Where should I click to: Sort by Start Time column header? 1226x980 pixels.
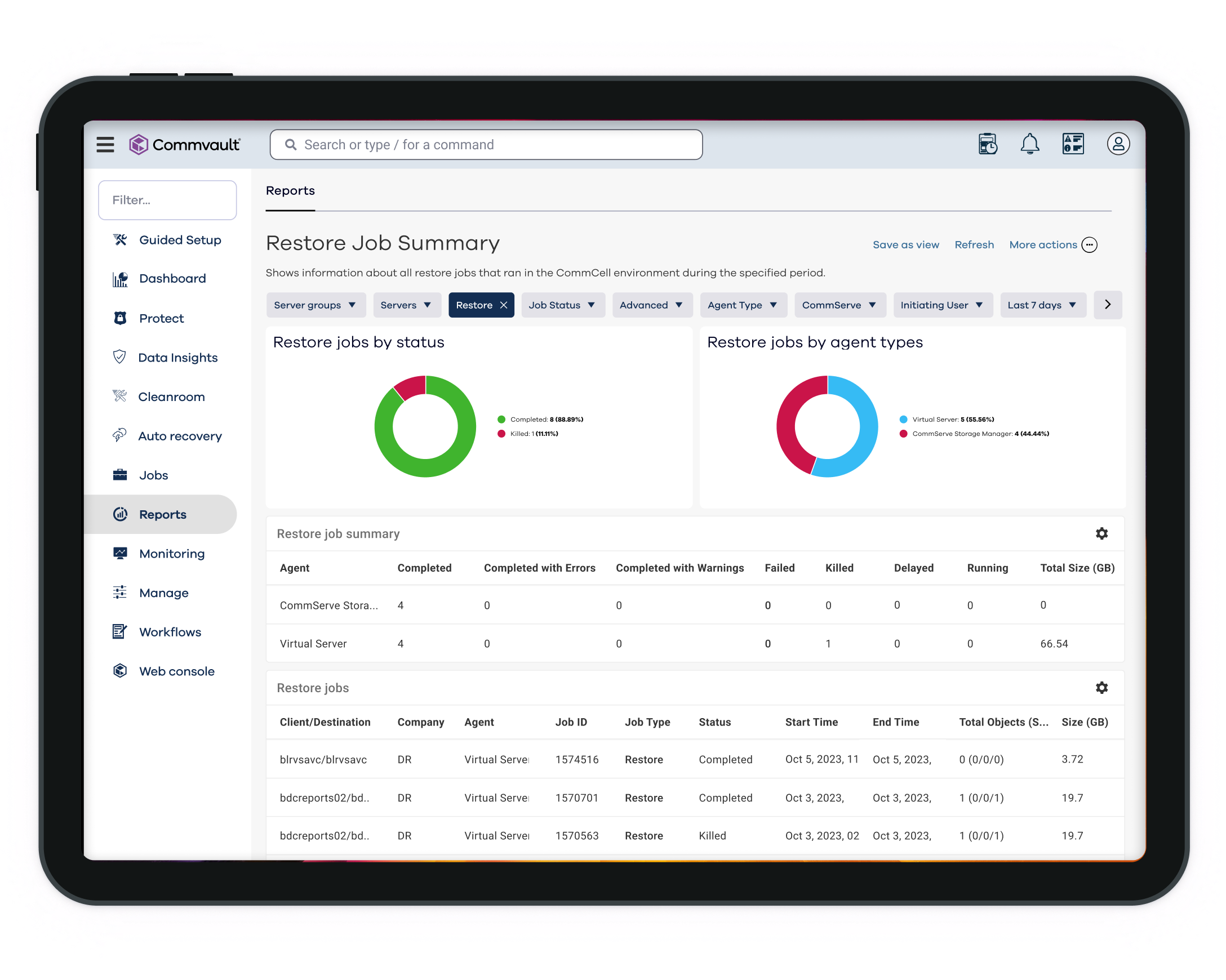(x=811, y=722)
